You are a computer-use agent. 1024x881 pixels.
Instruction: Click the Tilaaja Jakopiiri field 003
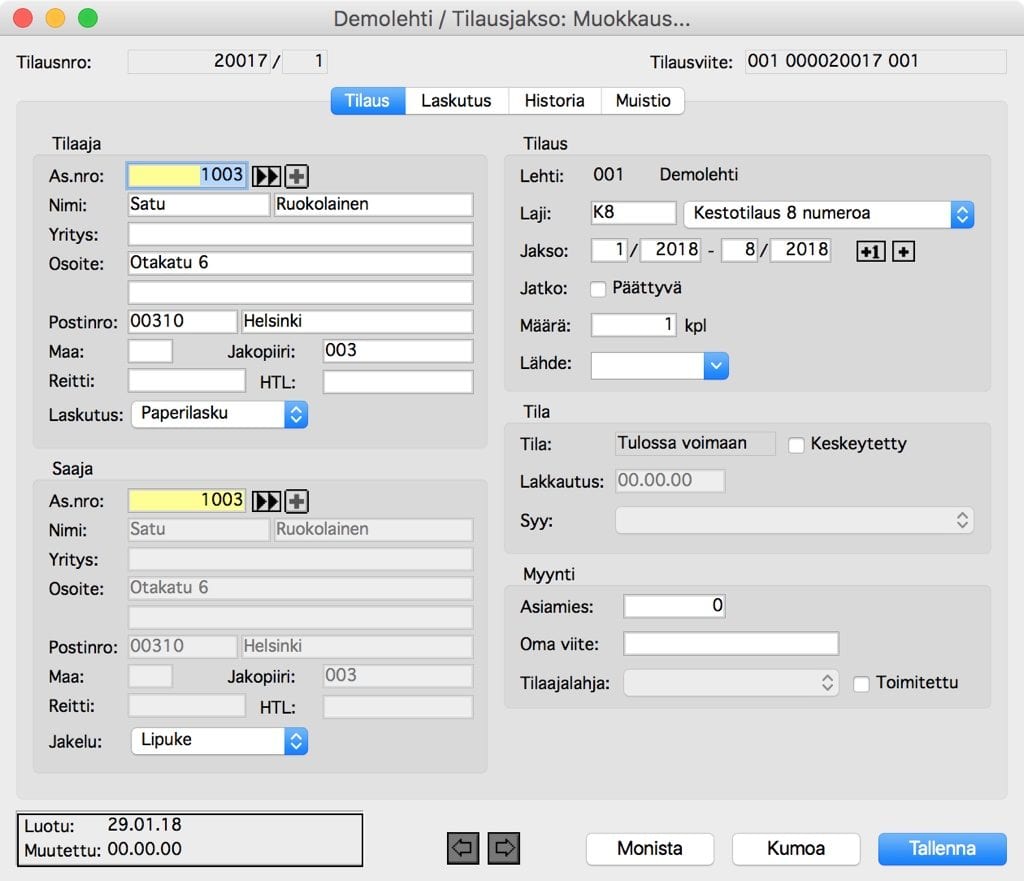398,351
